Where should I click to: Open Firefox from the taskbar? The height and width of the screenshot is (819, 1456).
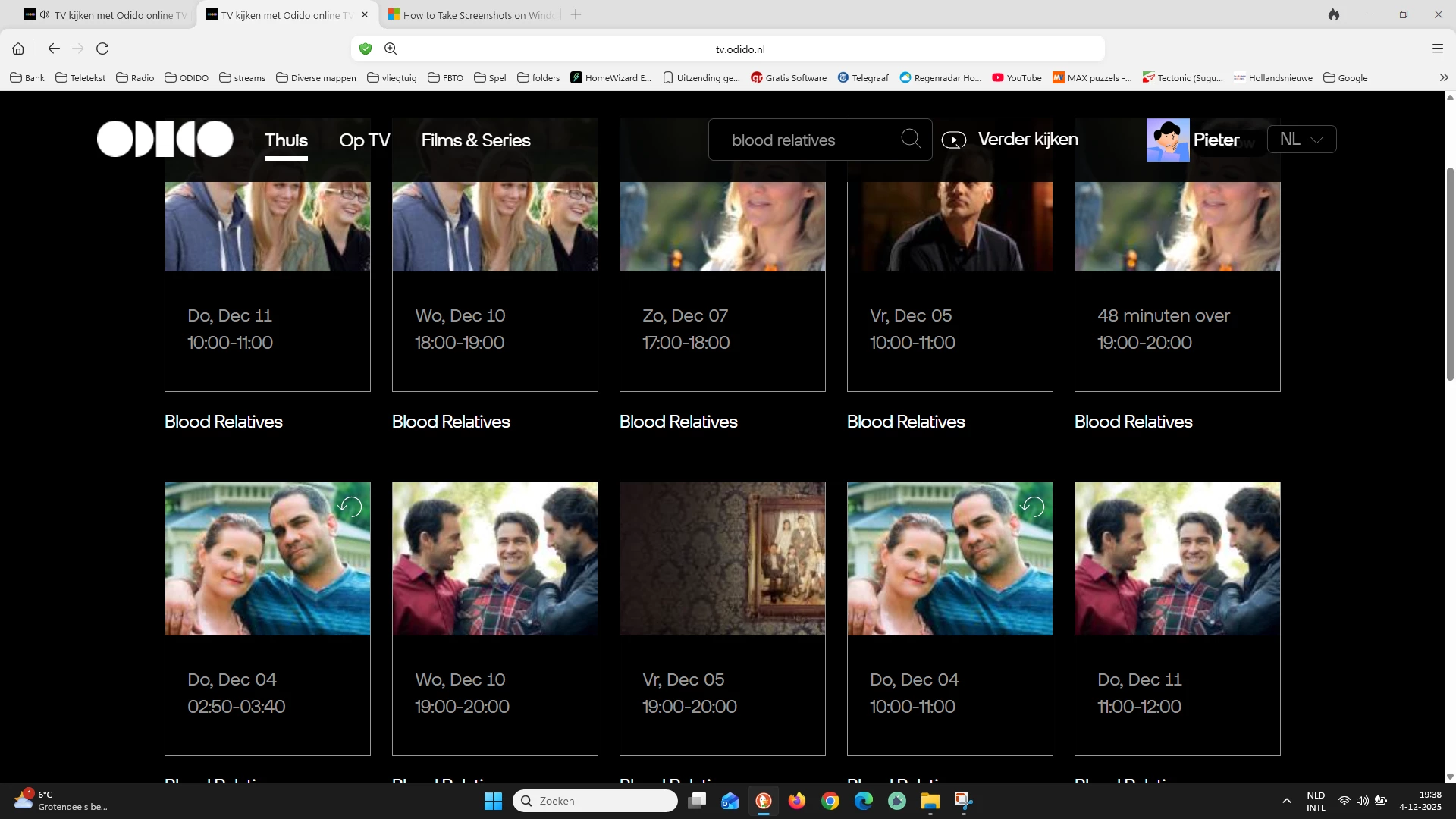pyautogui.click(x=796, y=801)
